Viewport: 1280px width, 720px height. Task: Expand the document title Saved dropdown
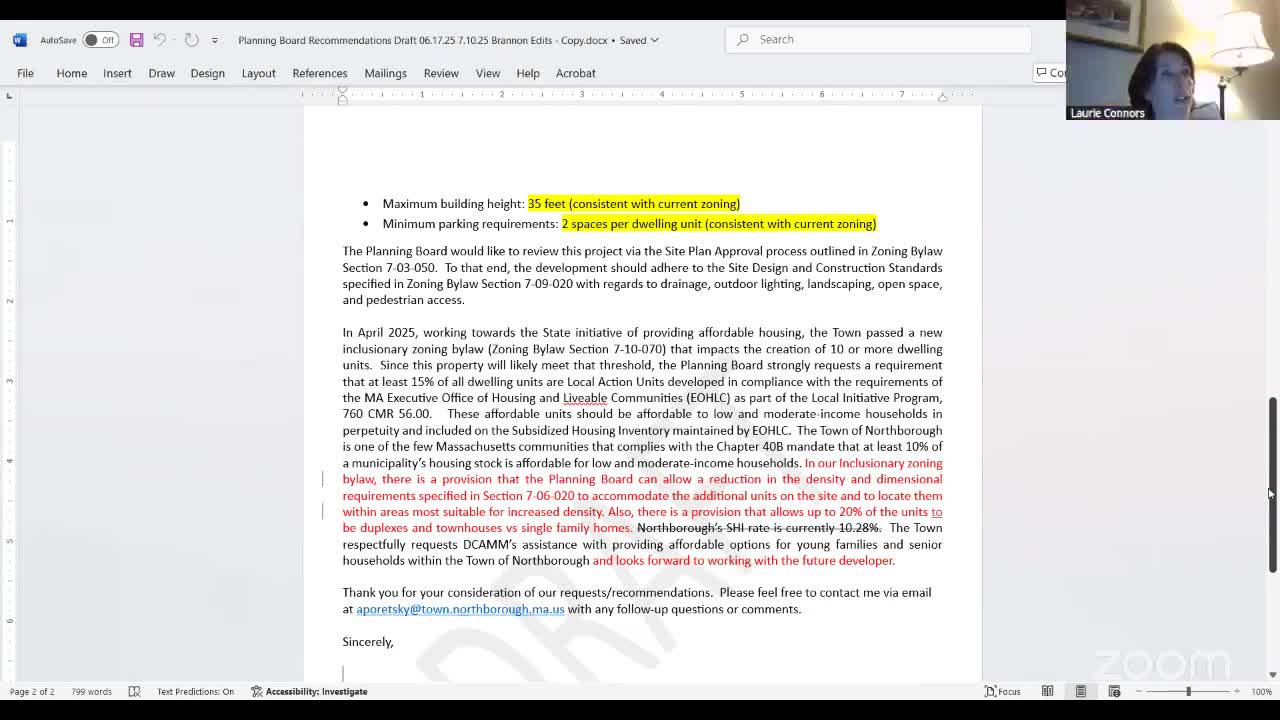click(x=654, y=40)
